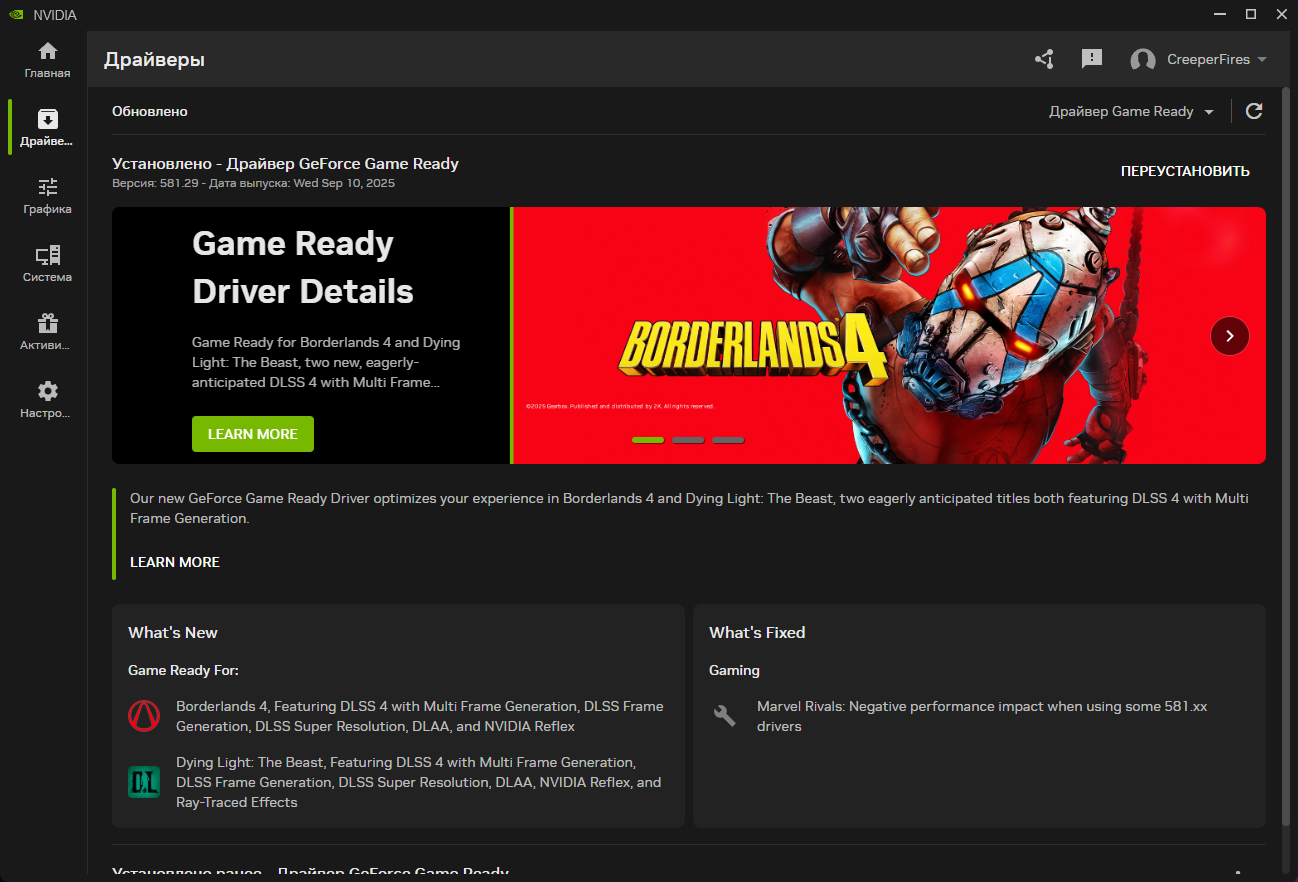1298x882 pixels.
Task: Click the Драйверы page title
Action: tap(154, 60)
